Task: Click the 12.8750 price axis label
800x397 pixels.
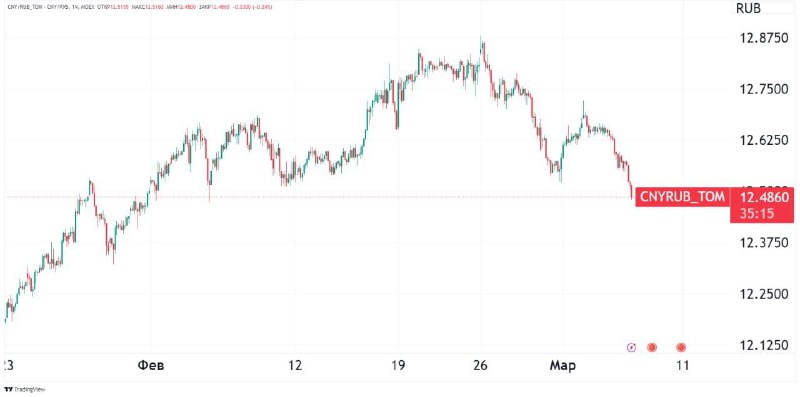Action: (x=764, y=39)
